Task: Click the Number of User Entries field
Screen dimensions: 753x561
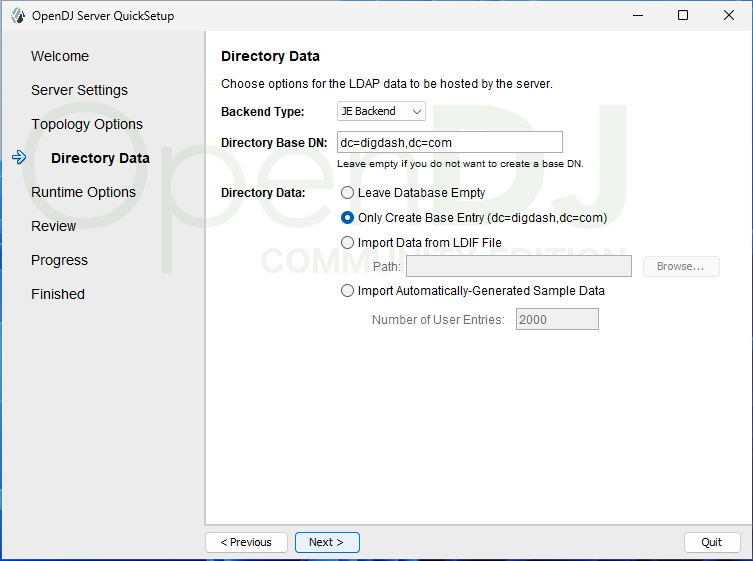Action: click(556, 320)
